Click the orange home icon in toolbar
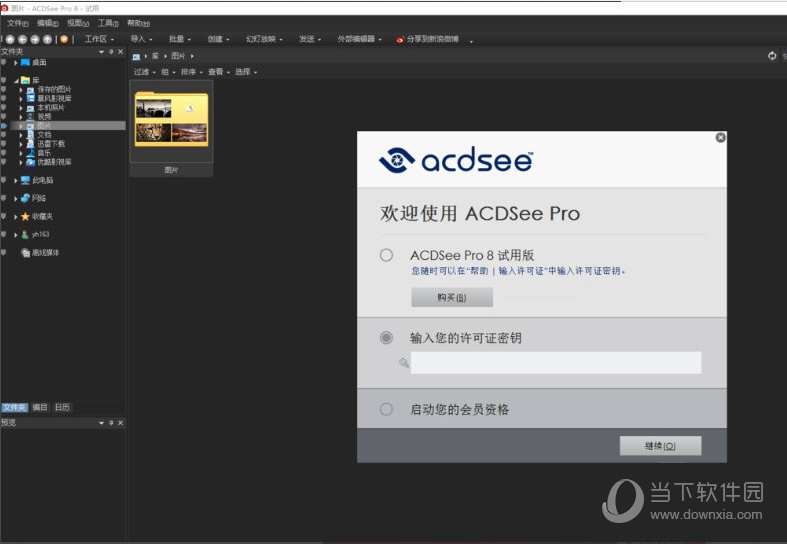 [x=64, y=39]
